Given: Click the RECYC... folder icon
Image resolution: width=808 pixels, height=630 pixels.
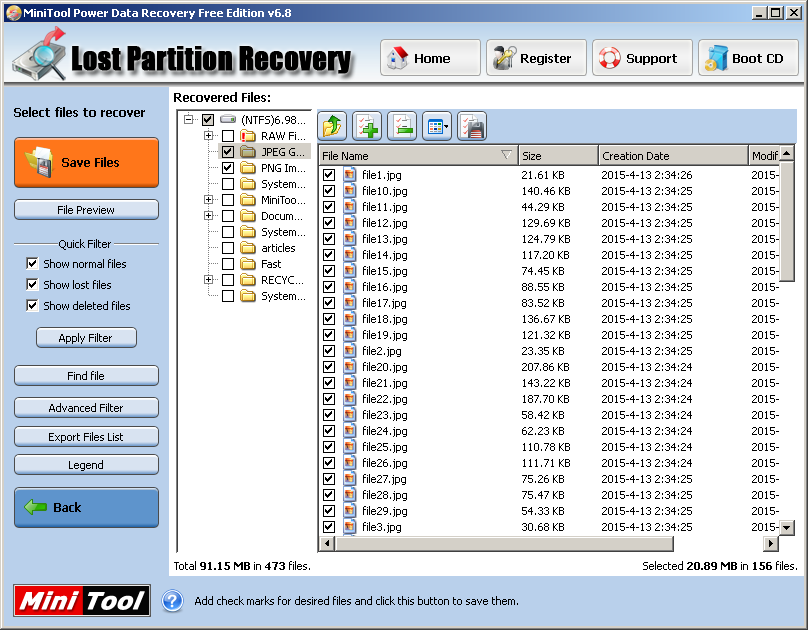Looking at the screenshot, I should (x=248, y=280).
